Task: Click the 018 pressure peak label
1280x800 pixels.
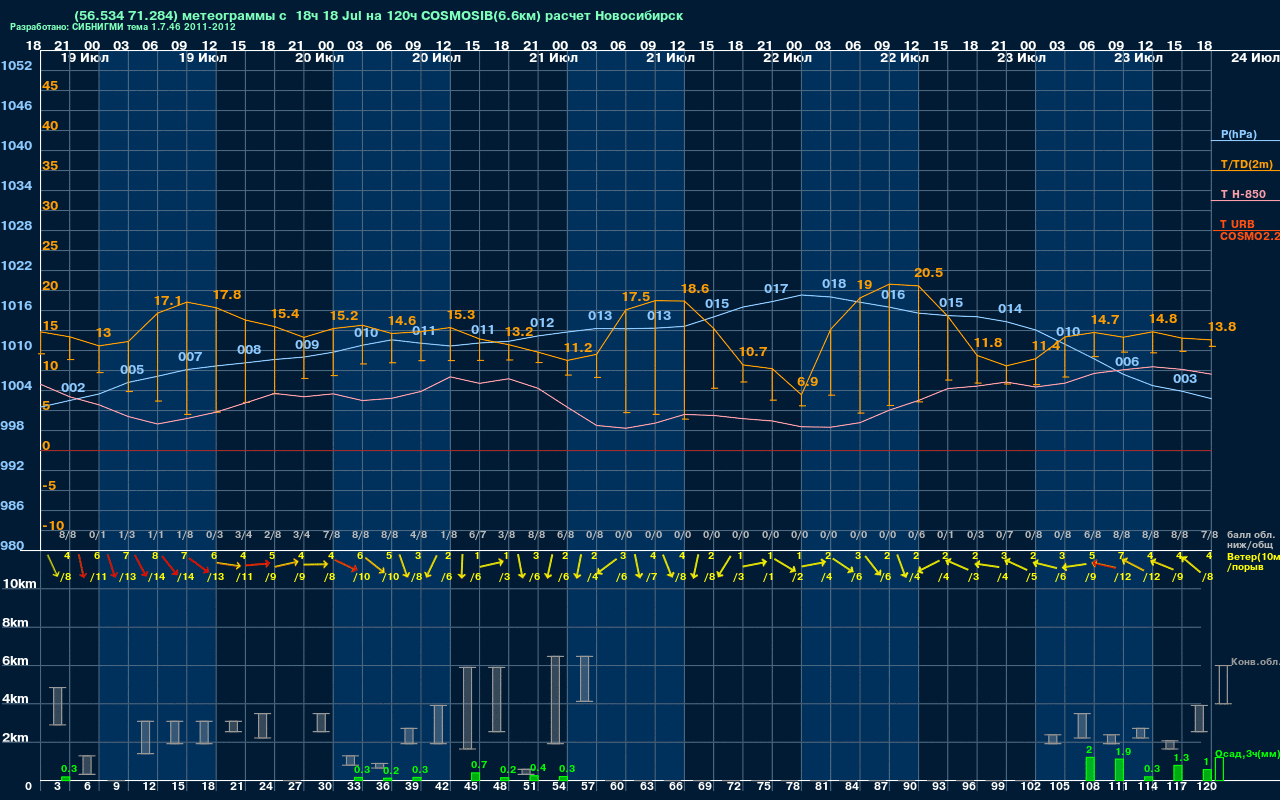Action: (x=834, y=283)
